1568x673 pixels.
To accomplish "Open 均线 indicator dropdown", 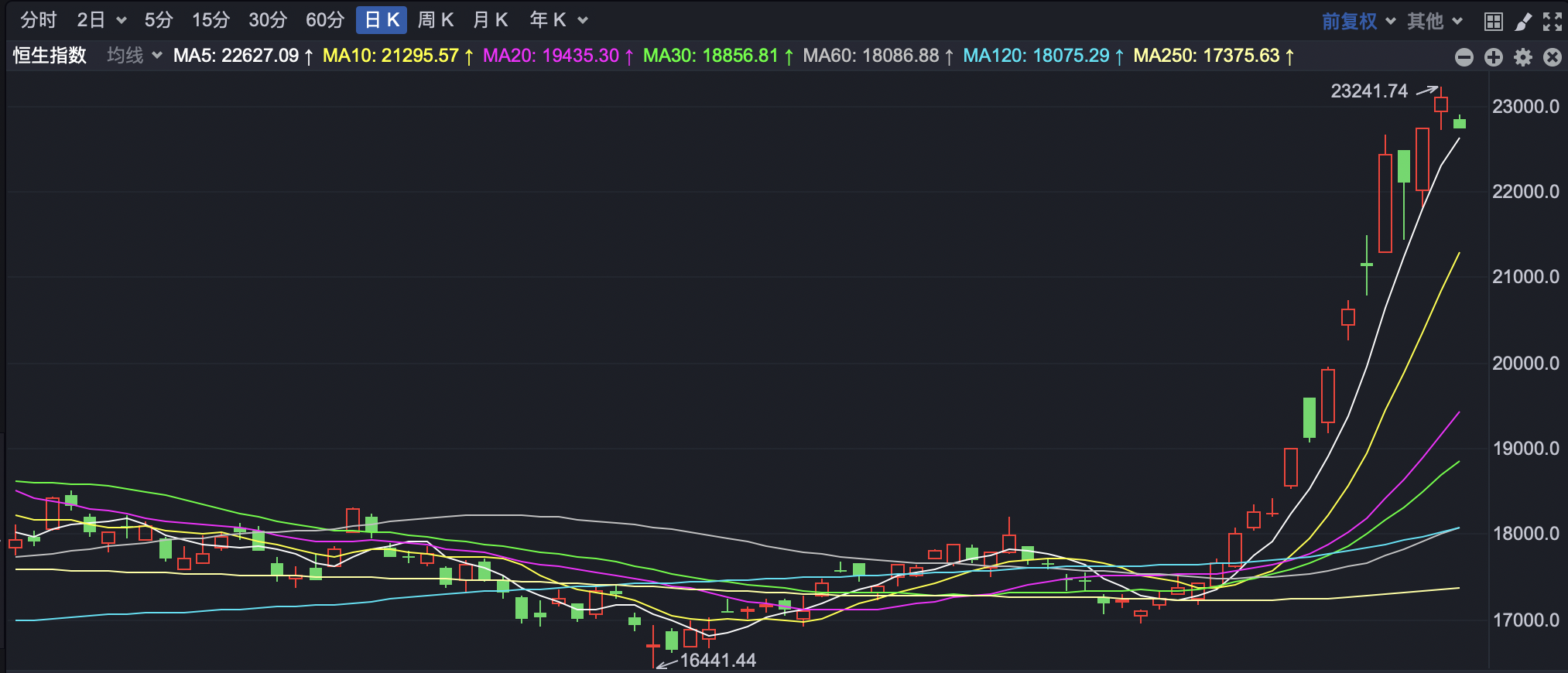I will click(134, 56).
